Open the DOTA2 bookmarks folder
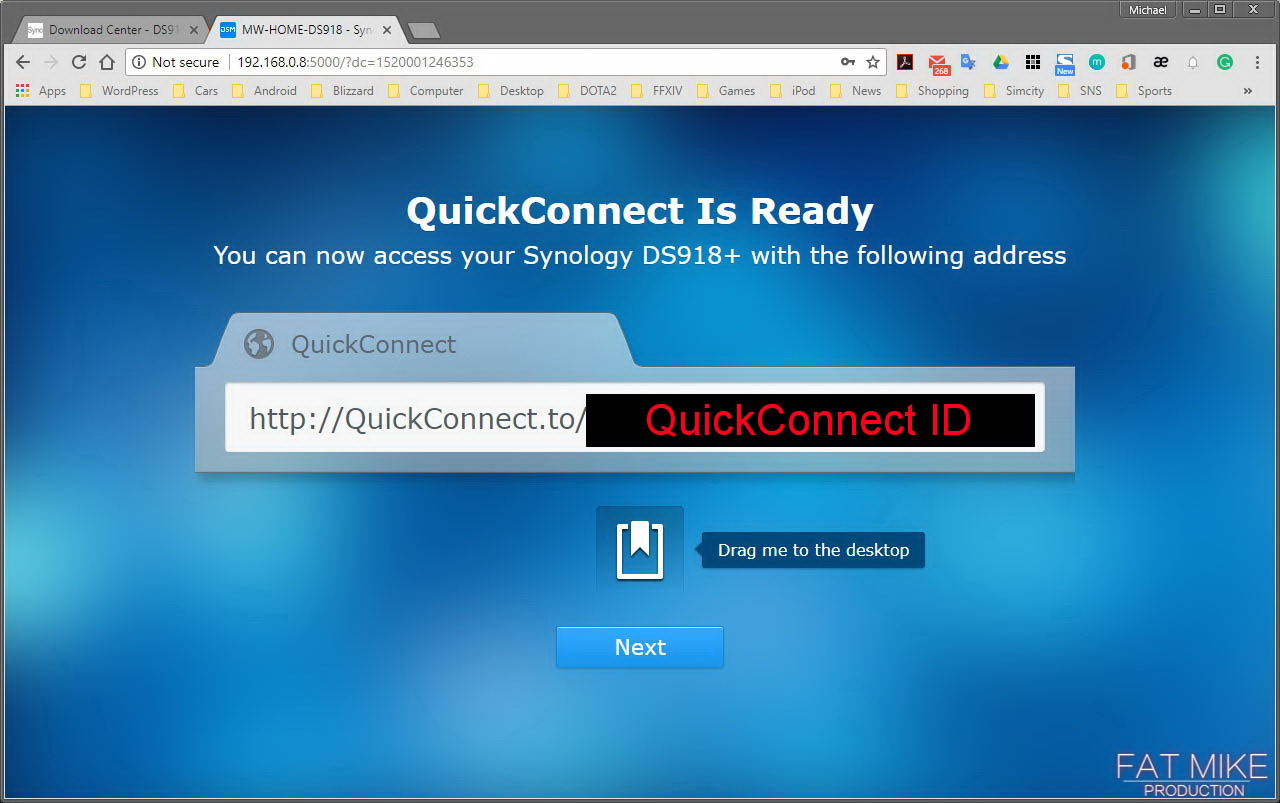This screenshot has height=803, width=1280. (587, 90)
